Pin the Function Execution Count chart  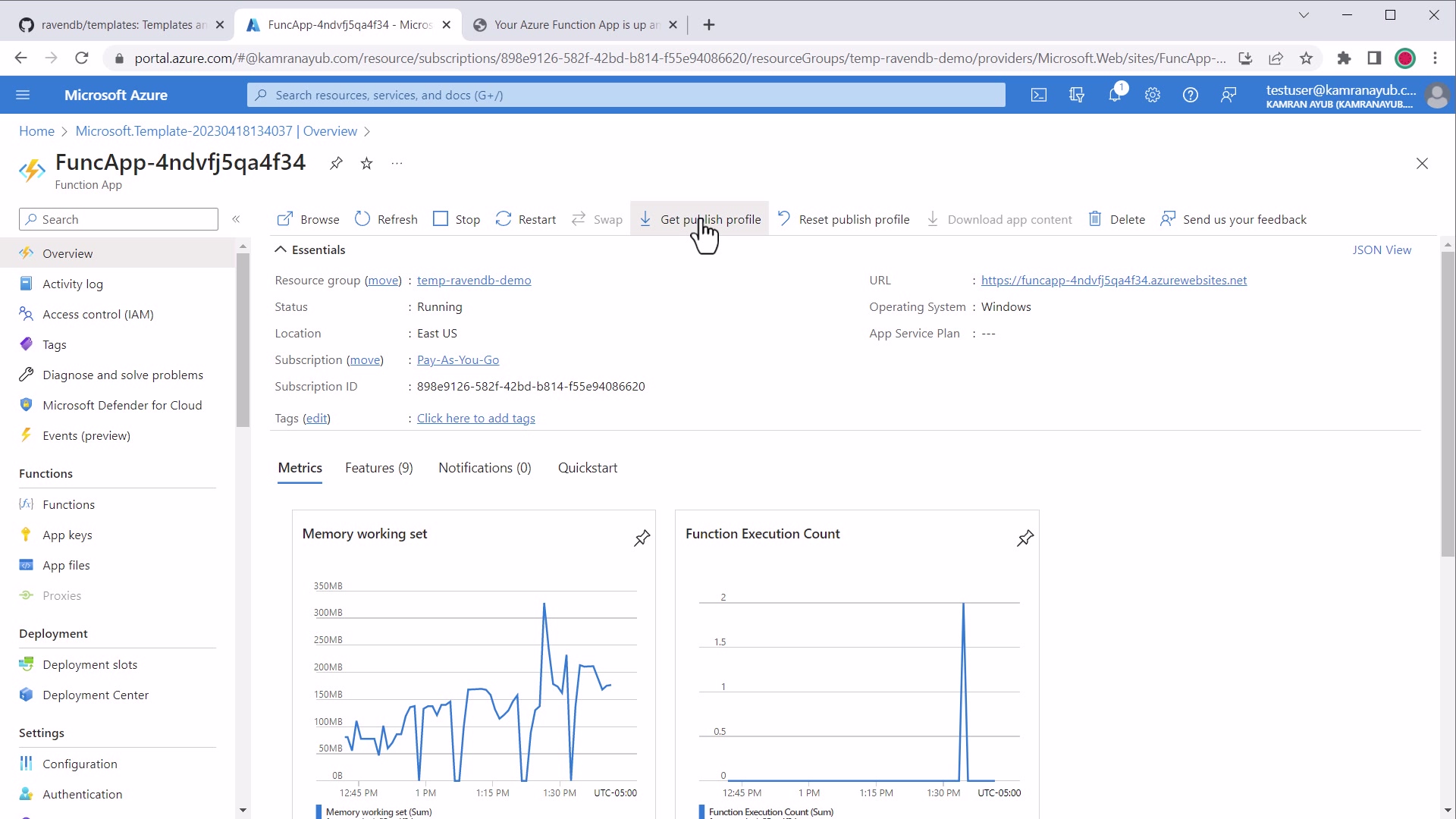point(1025,538)
